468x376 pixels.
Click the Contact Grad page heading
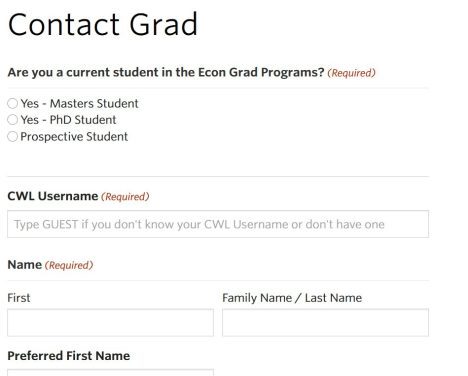pos(103,24)
